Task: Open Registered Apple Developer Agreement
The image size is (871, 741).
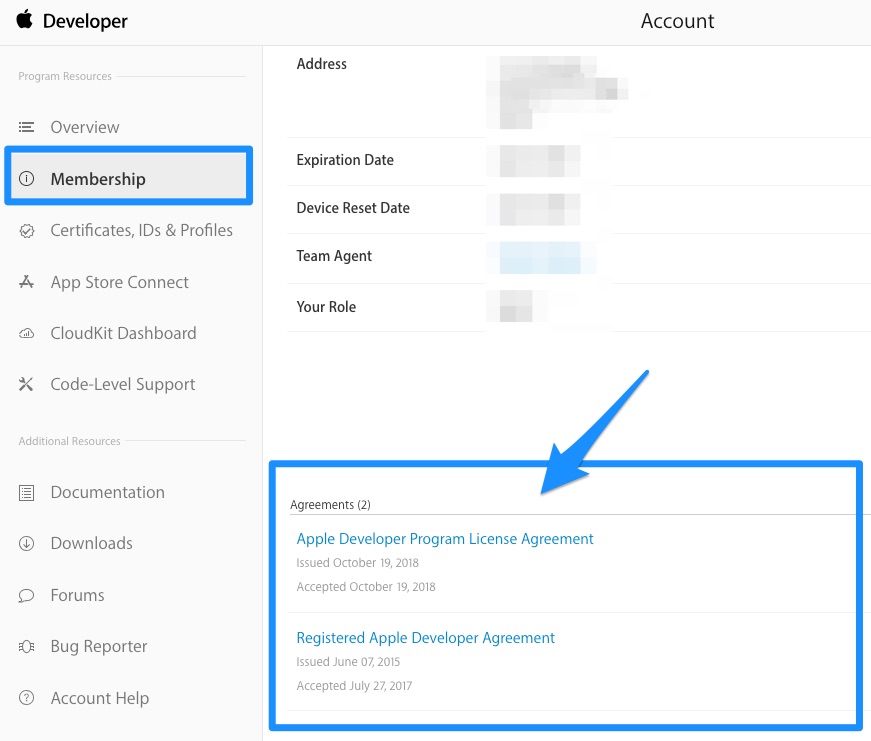Action: pos(426,638)
